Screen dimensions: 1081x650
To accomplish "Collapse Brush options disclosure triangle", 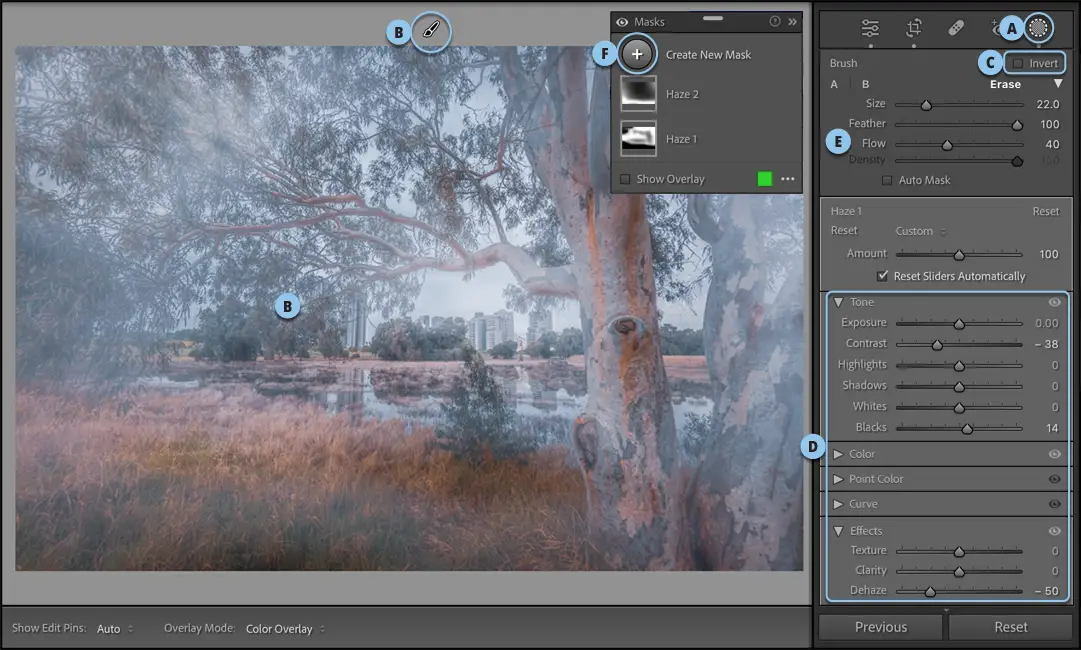I will tap(1058, 83).
